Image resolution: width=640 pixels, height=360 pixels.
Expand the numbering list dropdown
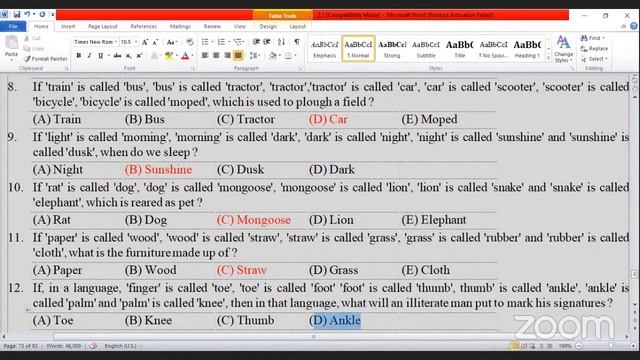tap(229, 42)
